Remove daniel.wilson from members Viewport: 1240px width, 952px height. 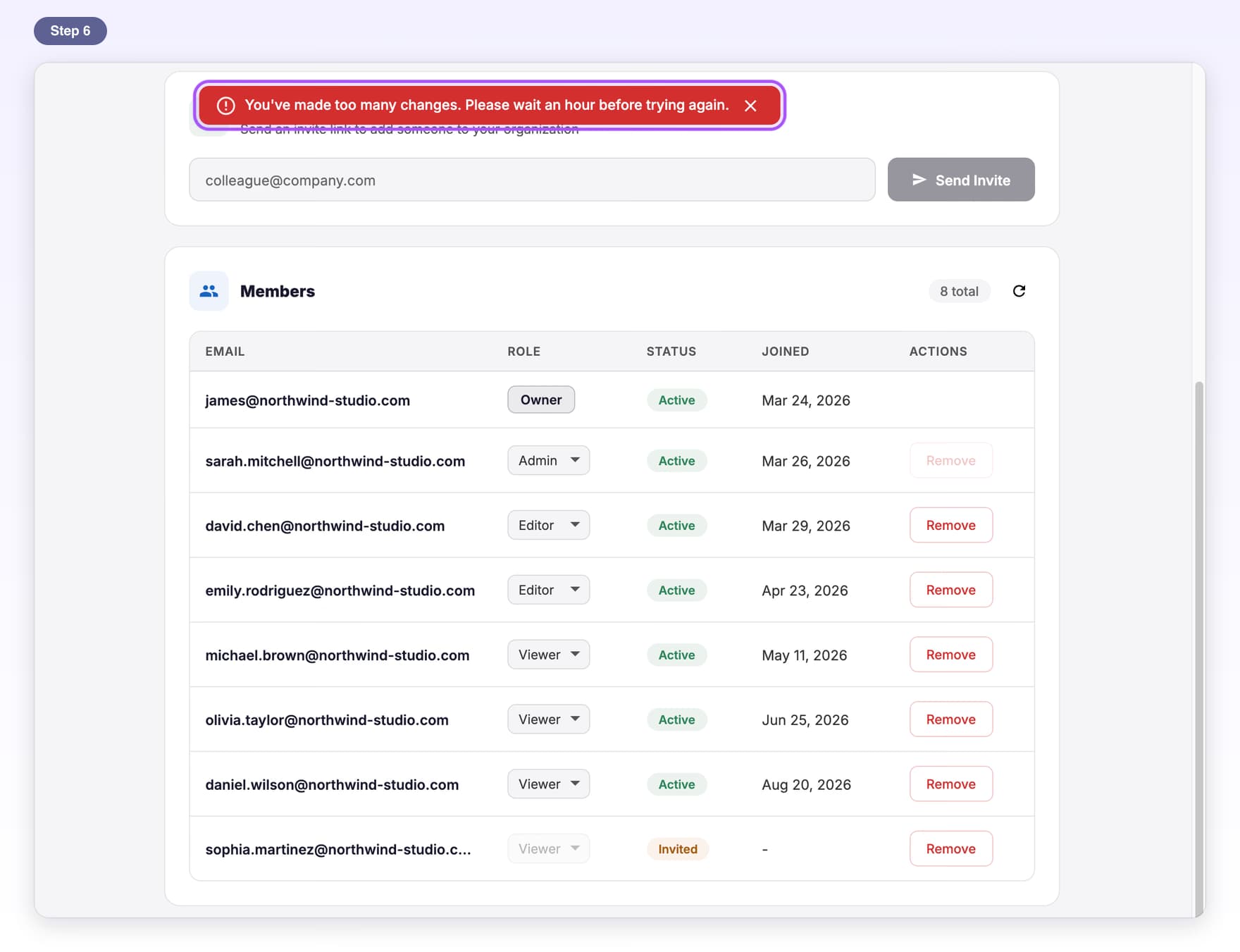pos(951,784)
